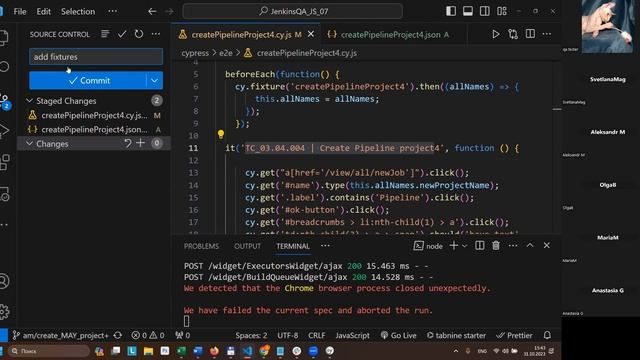
Task: Discard all changes icon in Changes row
Action: (x=128, y=143)
